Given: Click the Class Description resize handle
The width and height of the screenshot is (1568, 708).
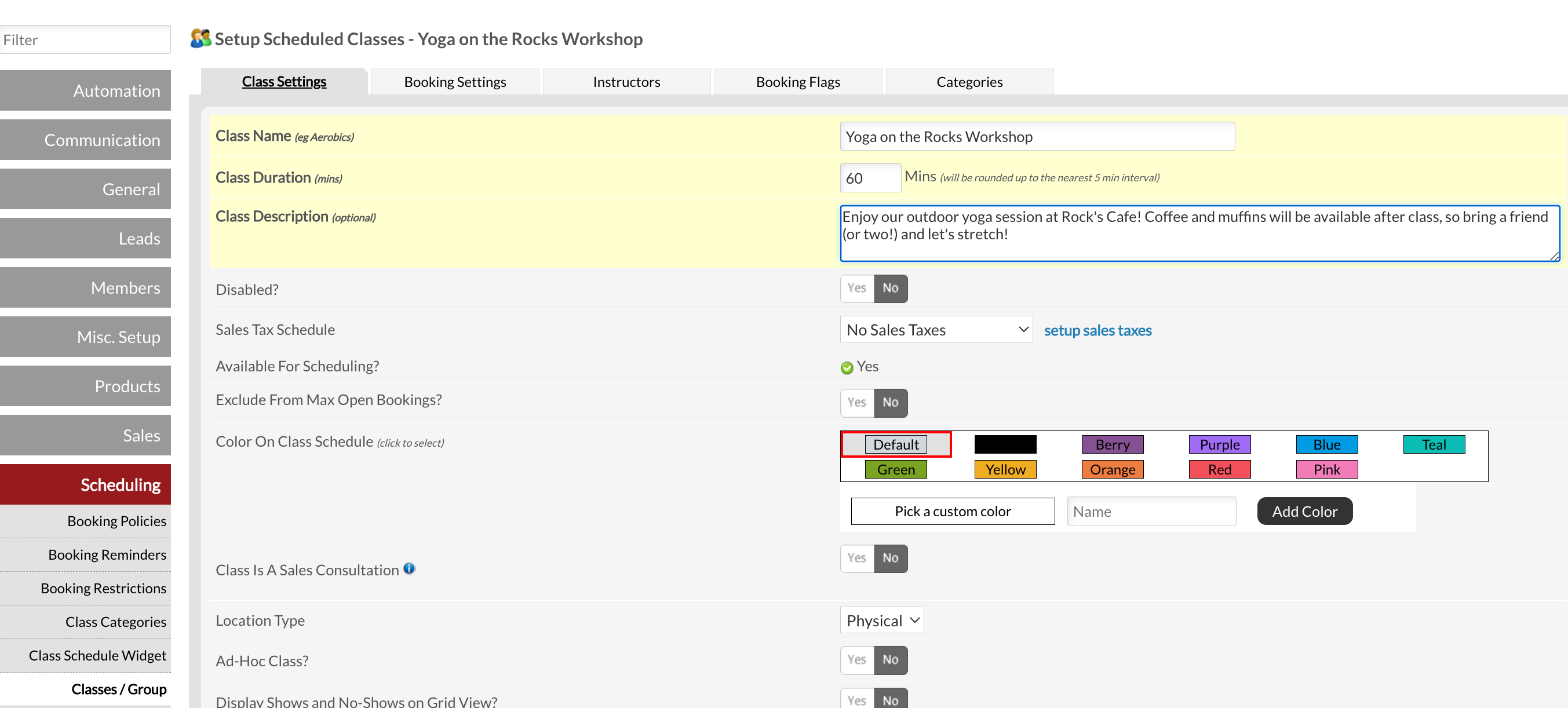Looking at the screenshot, I should (x=1554, y=256).
